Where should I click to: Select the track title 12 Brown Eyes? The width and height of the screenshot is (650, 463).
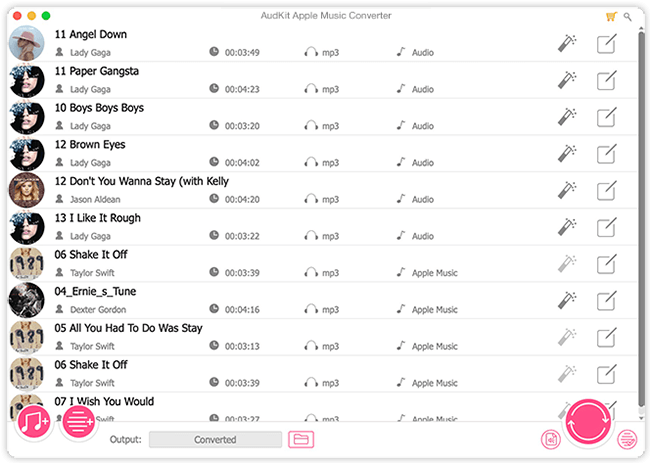(90, 145)
